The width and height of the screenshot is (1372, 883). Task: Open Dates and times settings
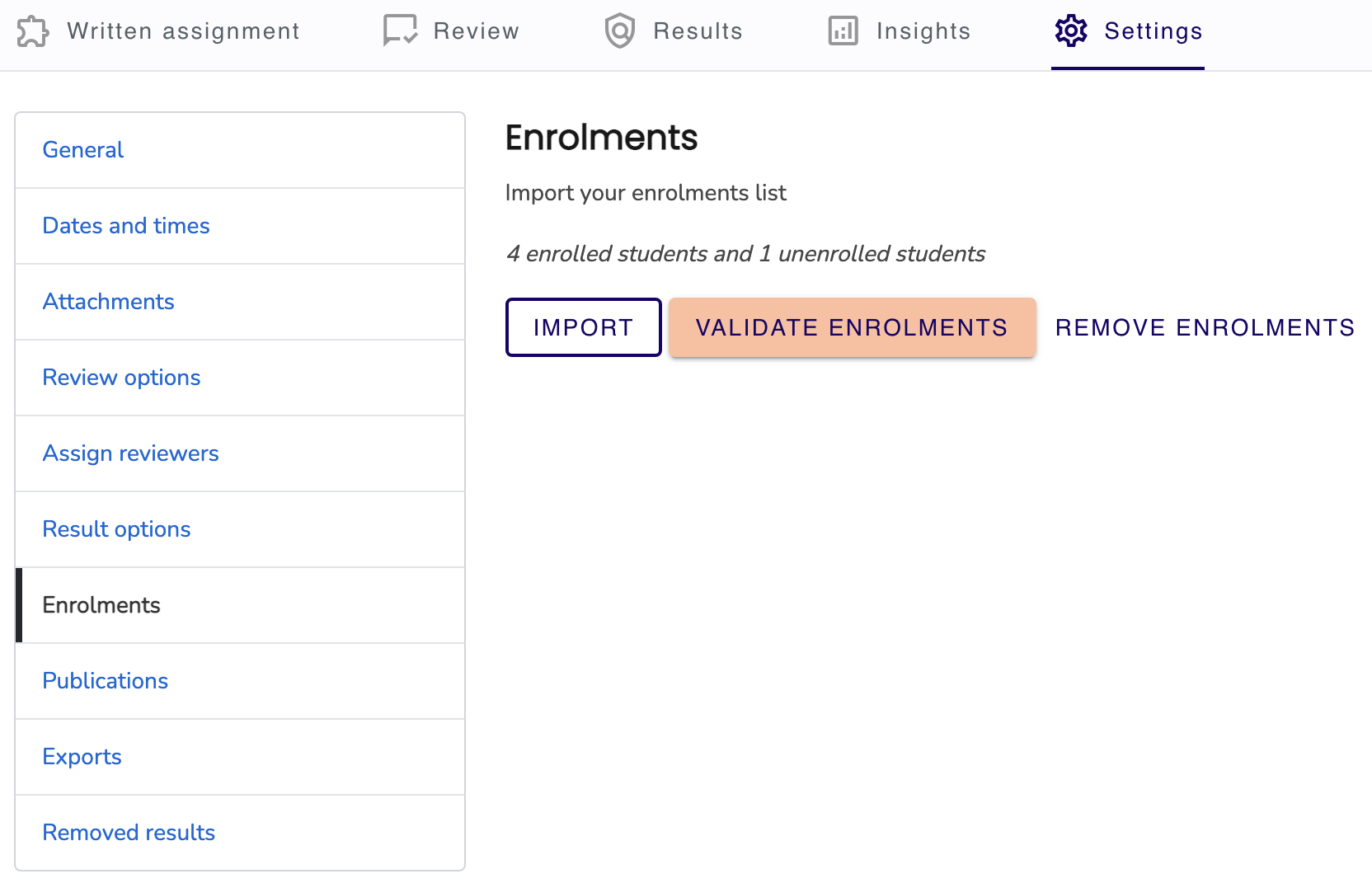[x=240, y=226]
